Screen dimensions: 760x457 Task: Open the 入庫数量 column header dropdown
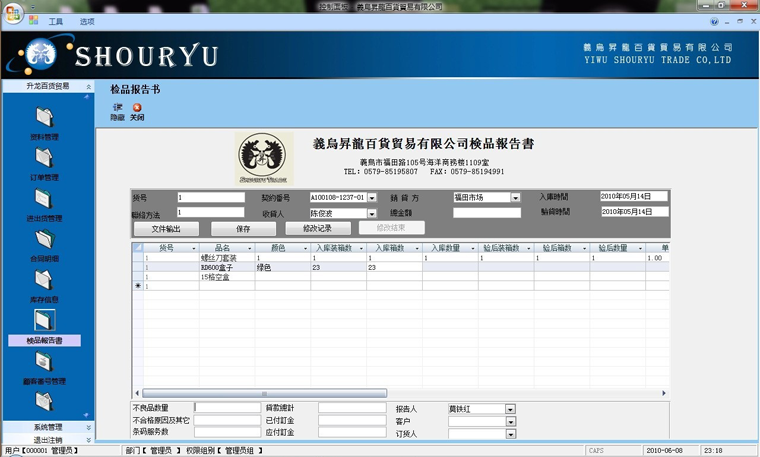pyautogui.click(x=473, y=248)
